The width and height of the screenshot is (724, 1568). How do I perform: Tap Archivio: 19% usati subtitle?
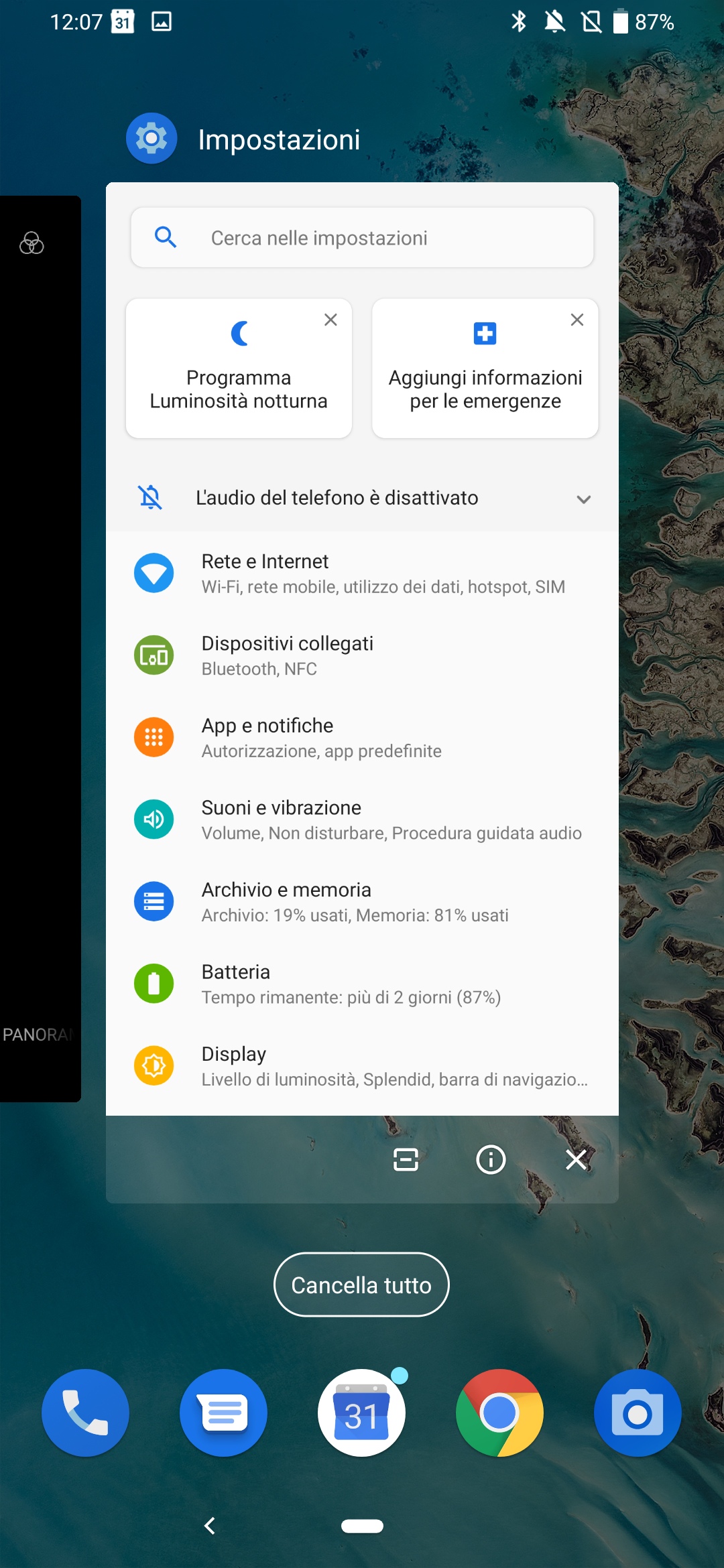point(355,915)
